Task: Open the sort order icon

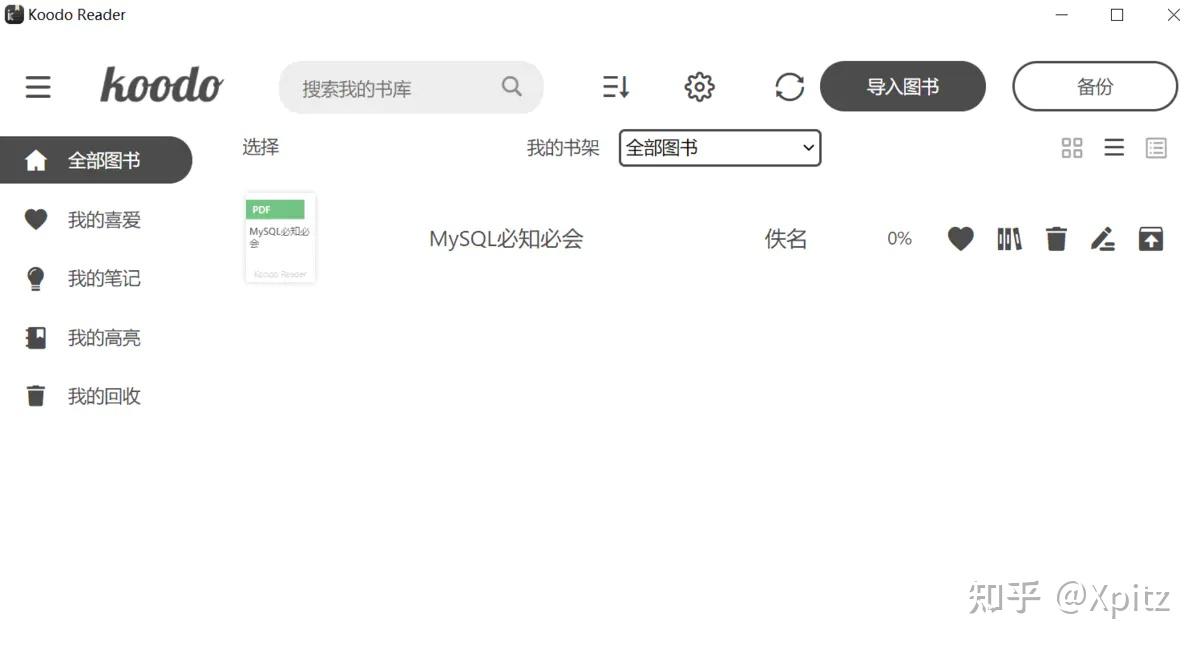Action: coord(616,87)
